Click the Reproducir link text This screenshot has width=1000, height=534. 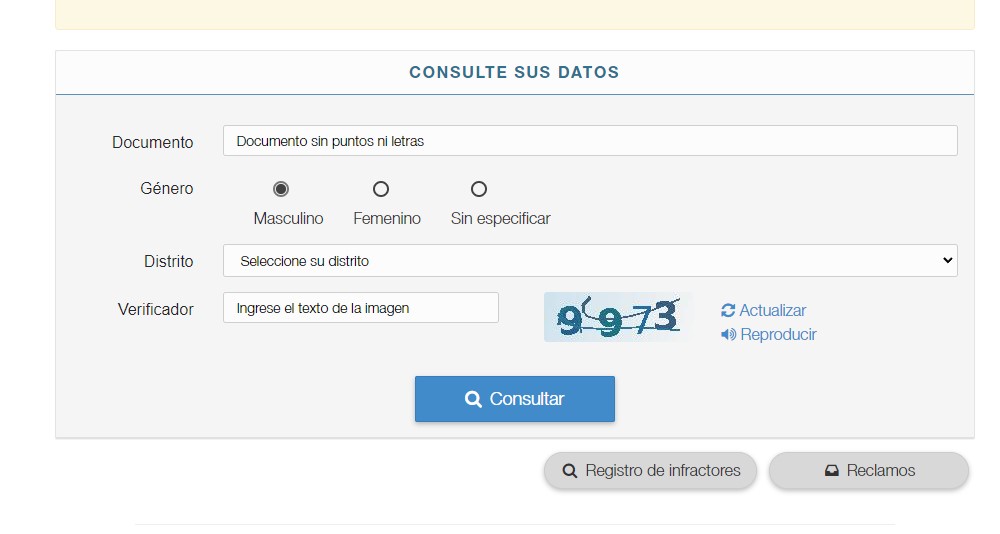coord(778,335)
